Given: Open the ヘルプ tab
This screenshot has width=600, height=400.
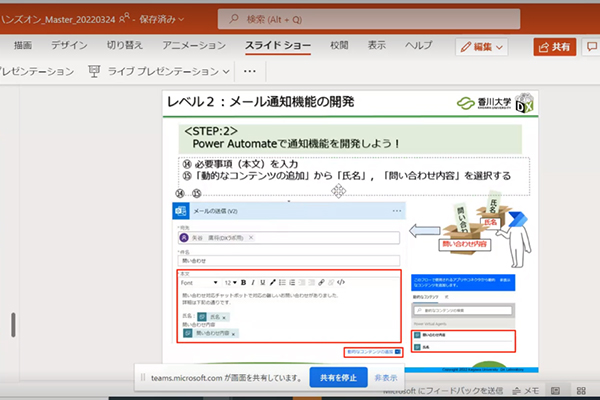Looking at the screenshot, I should (419, 46).
